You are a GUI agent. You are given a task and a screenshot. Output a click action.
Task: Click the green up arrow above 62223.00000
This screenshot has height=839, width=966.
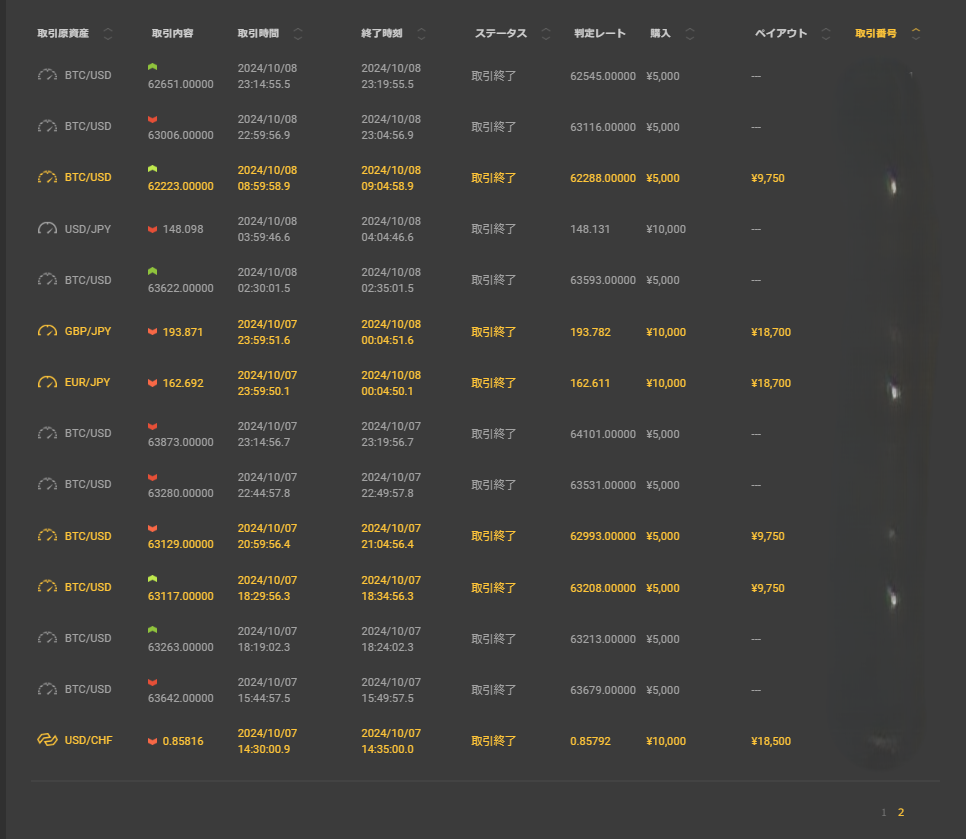tap(153, 168)
